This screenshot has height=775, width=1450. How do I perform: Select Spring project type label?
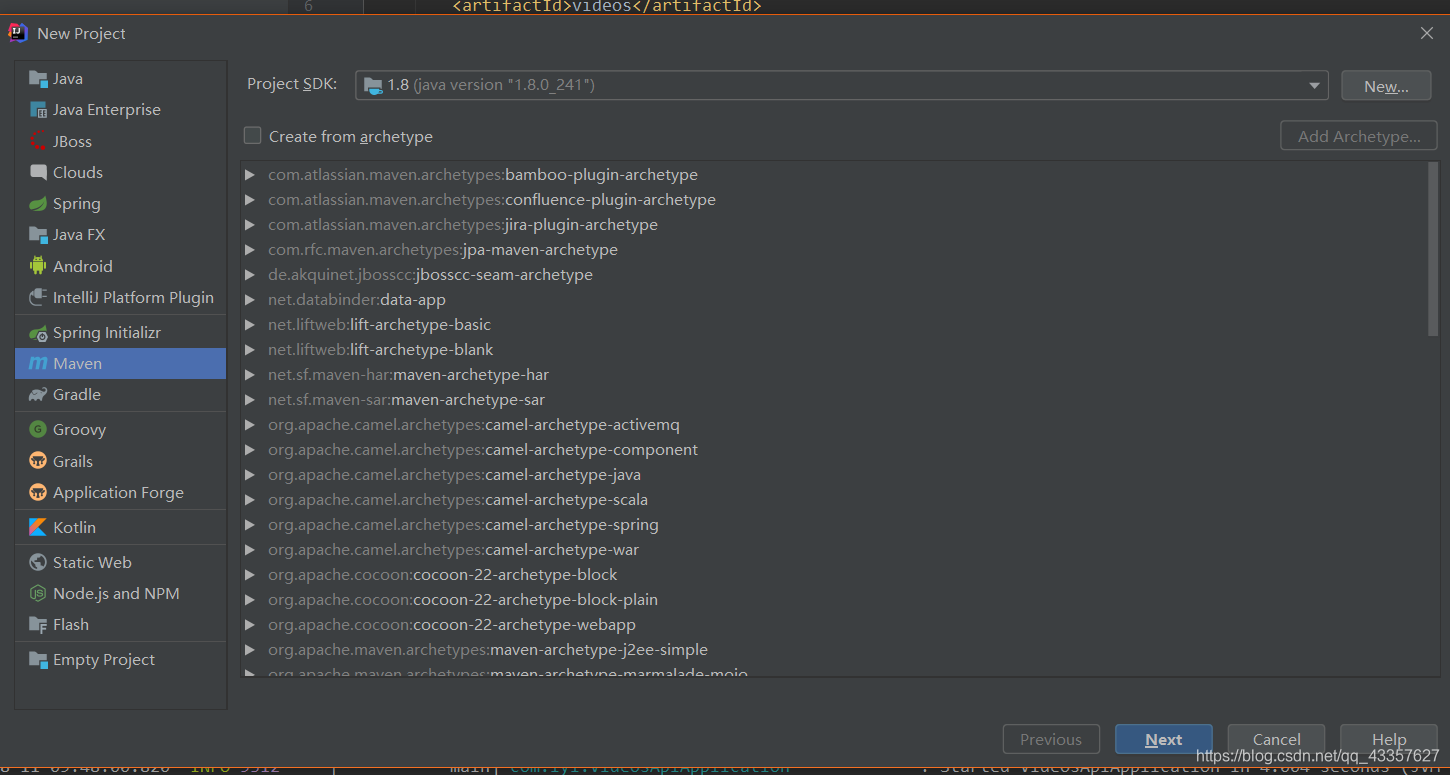77,204
